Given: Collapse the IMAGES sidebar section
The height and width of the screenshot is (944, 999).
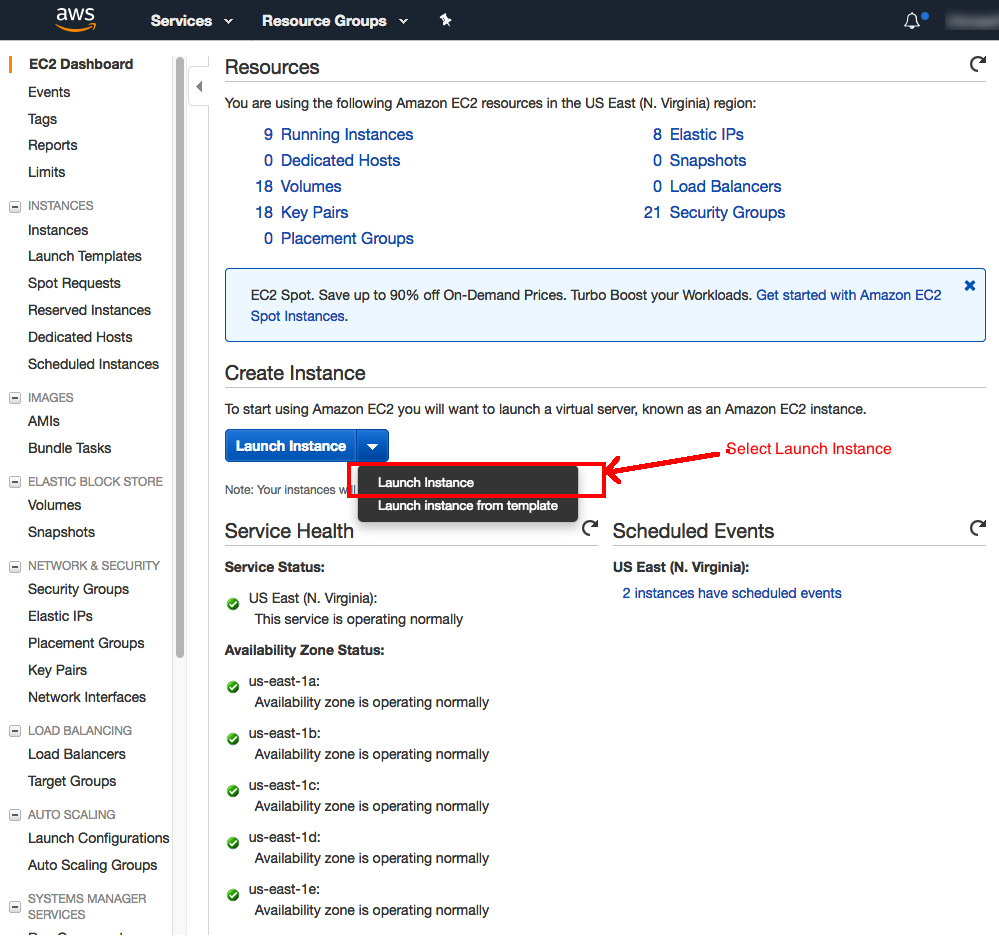Looking at the screenshot, I should 15,398.
